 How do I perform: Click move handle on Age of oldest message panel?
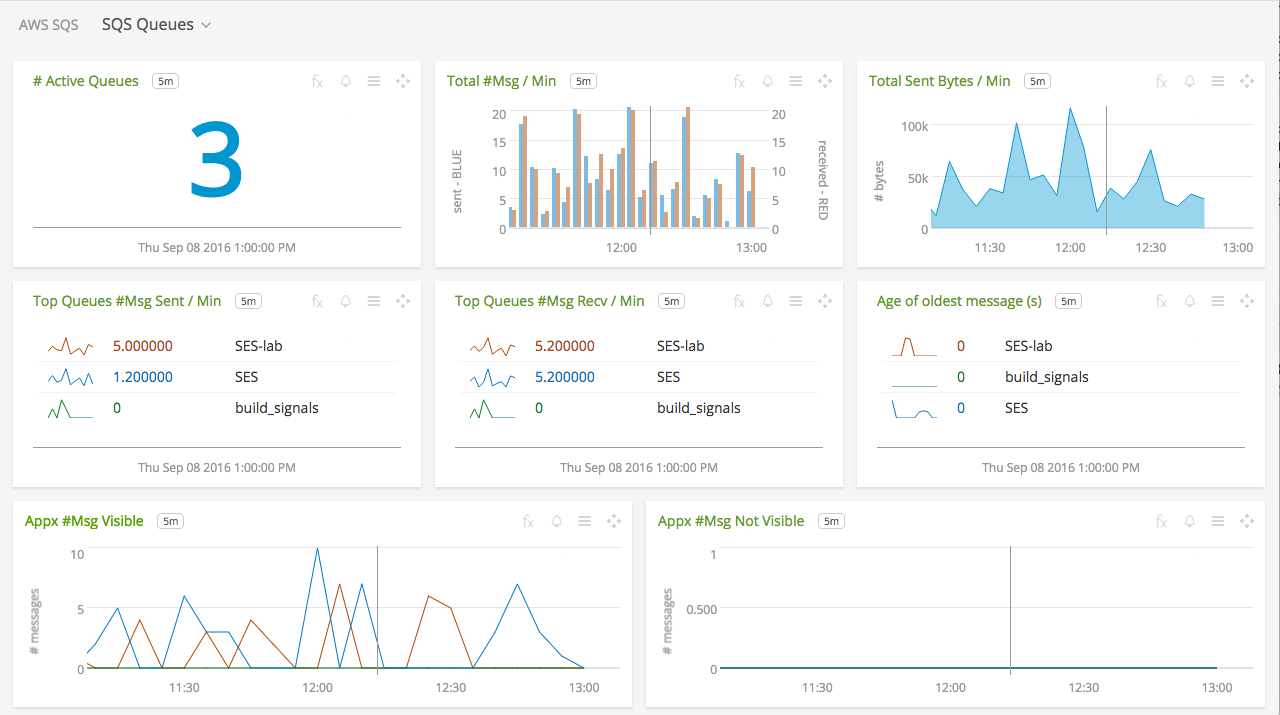[x=1247, y=301]
